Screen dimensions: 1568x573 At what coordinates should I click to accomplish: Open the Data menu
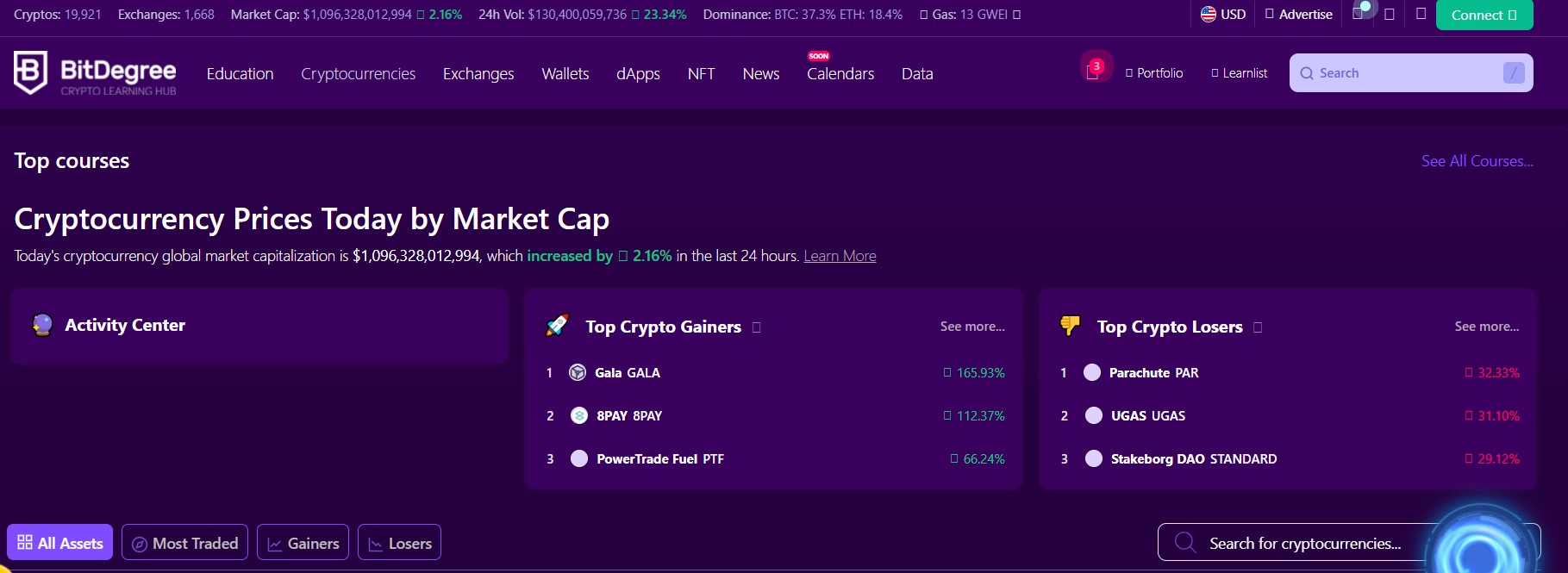[917, 73]
